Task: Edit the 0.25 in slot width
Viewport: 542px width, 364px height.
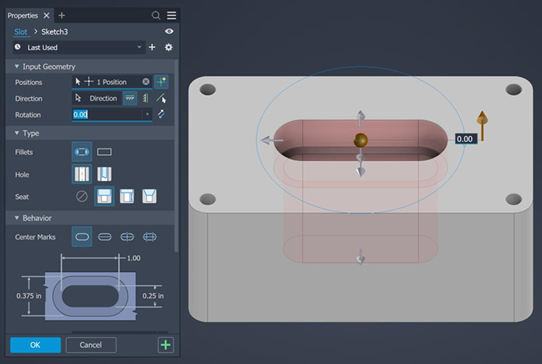Action: click(x=153, y=296)
